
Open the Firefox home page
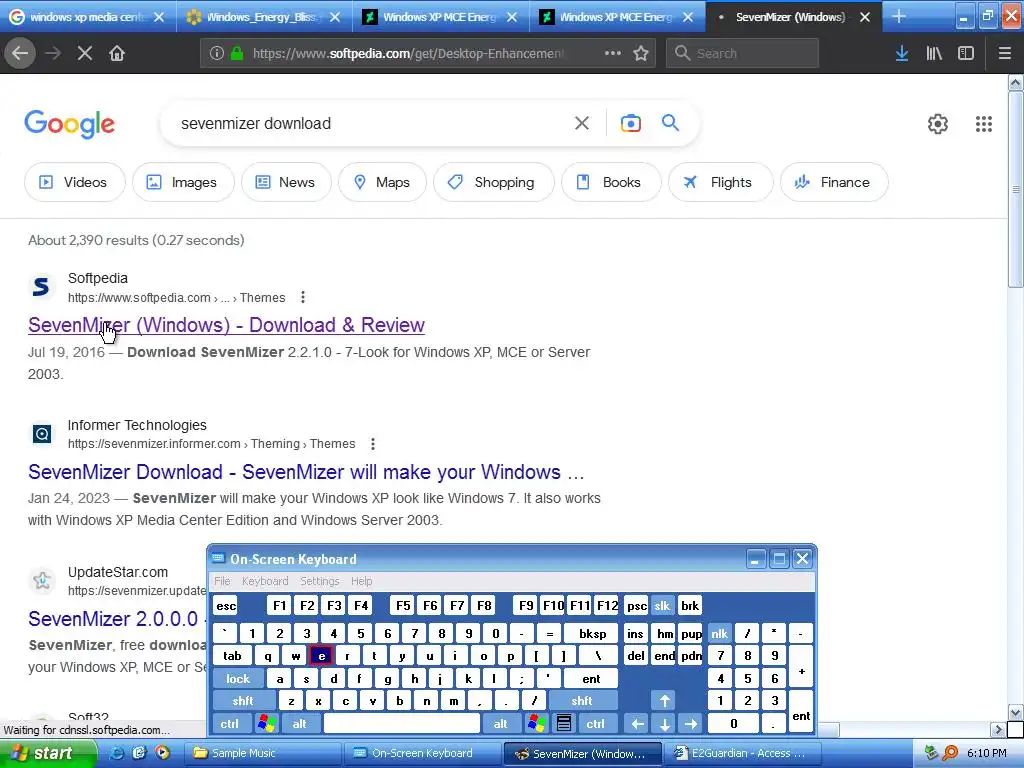(x=117, y=53)
